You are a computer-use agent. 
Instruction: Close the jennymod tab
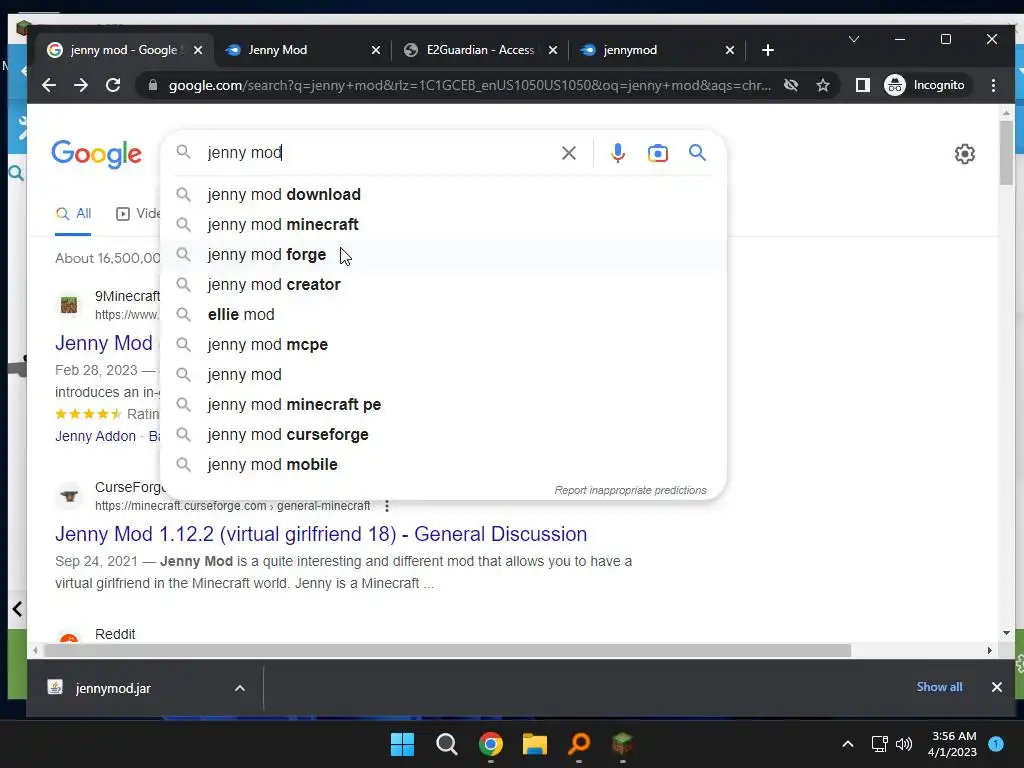pyautogui.click(x=729, y=50)
